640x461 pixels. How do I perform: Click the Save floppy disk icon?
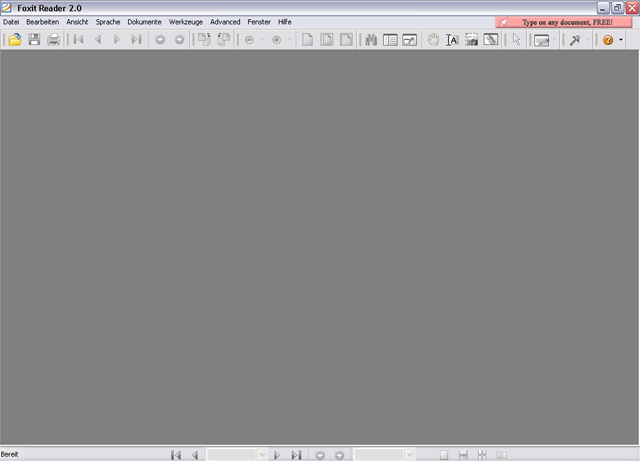point(34,40)
